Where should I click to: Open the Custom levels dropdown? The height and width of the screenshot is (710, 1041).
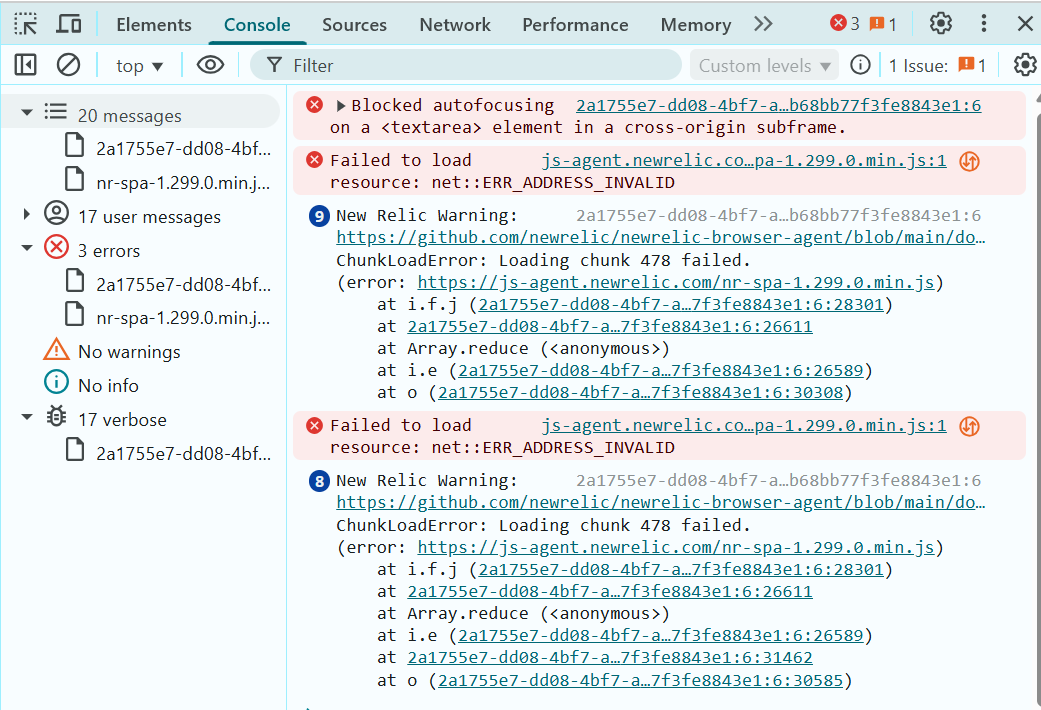[x=764, y=66]
